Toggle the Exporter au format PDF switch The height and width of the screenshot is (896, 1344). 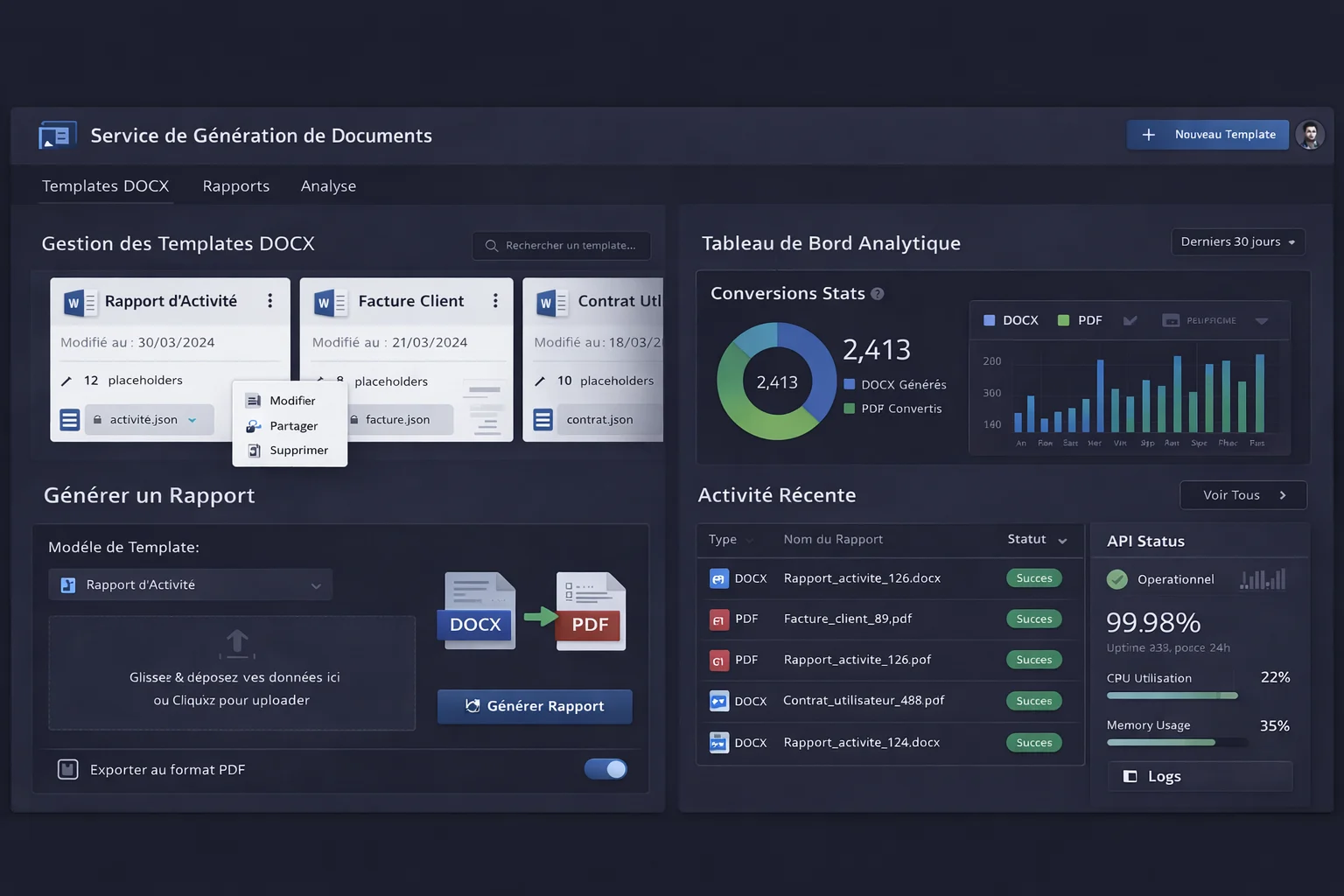(x=605, y=769)
